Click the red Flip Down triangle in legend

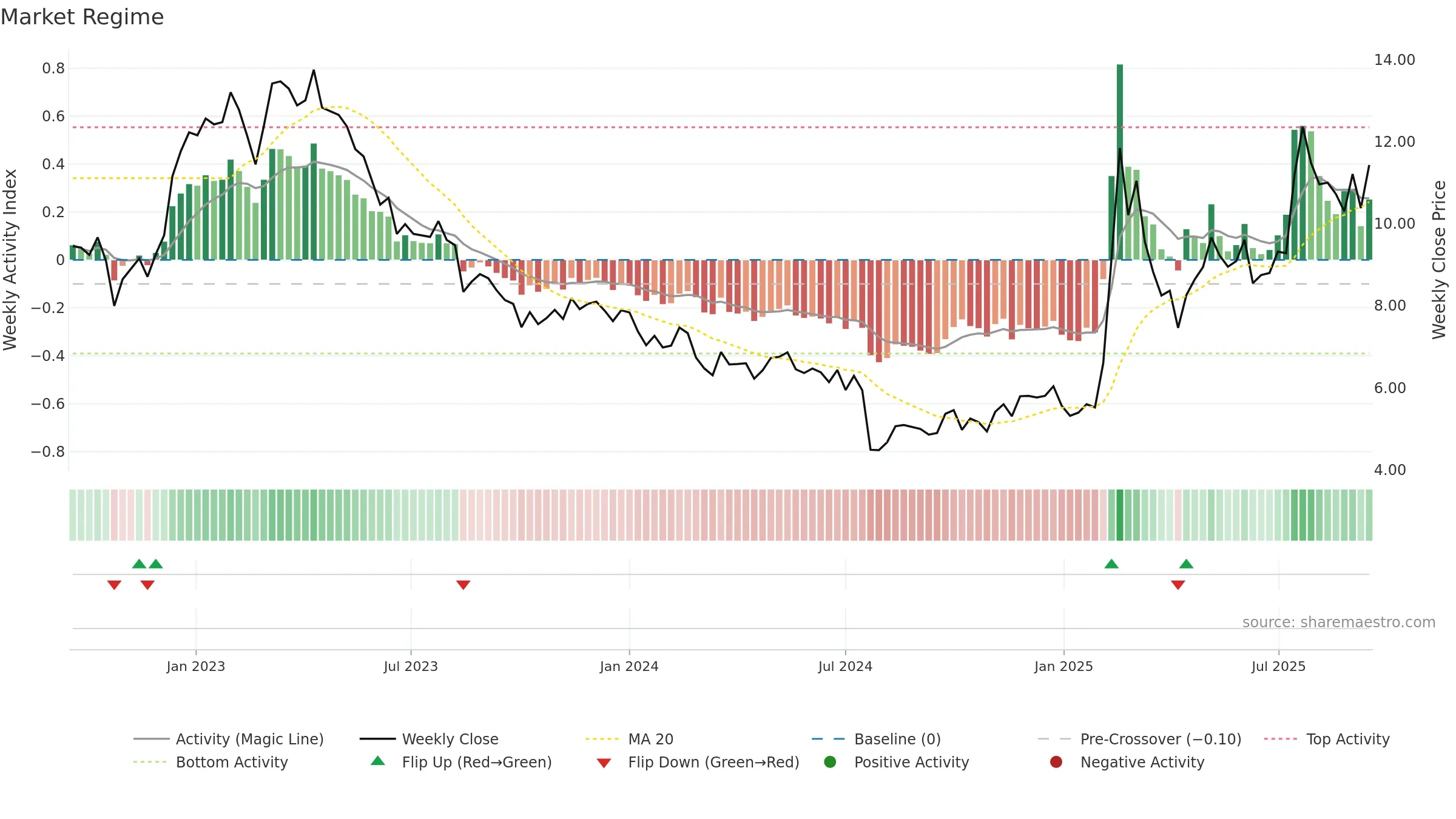click(604, 763)
